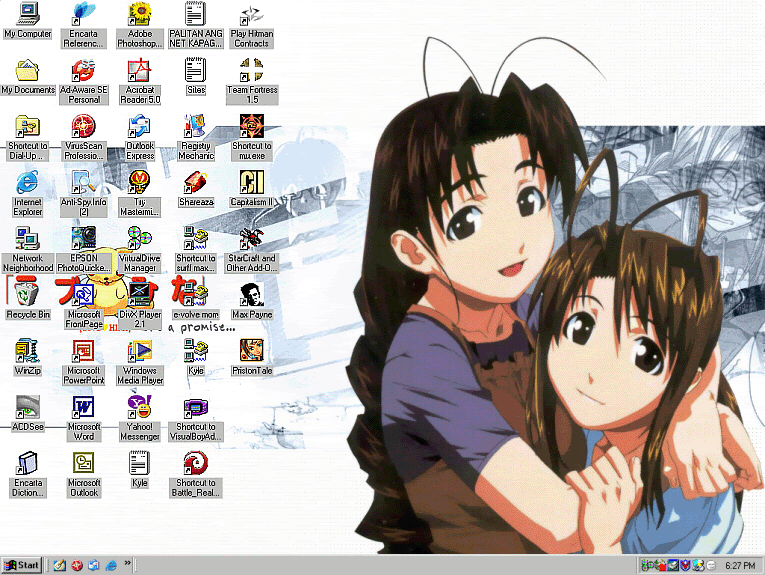Open the Sites text file icon
The width and height of the screenshot is (765, 575).
(195, 70)
